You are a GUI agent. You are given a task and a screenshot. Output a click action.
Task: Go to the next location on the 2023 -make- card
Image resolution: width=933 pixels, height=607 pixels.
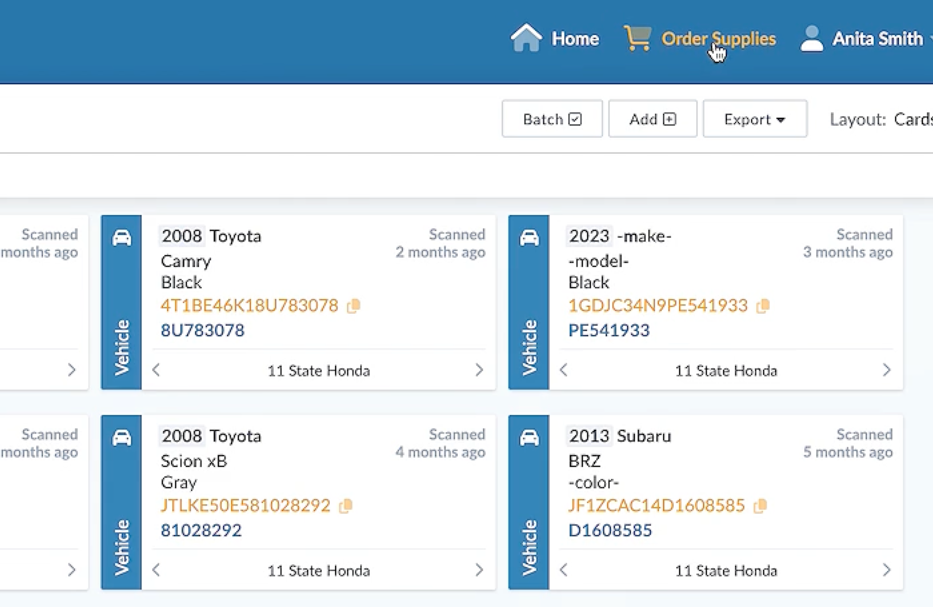coord(887,370)
